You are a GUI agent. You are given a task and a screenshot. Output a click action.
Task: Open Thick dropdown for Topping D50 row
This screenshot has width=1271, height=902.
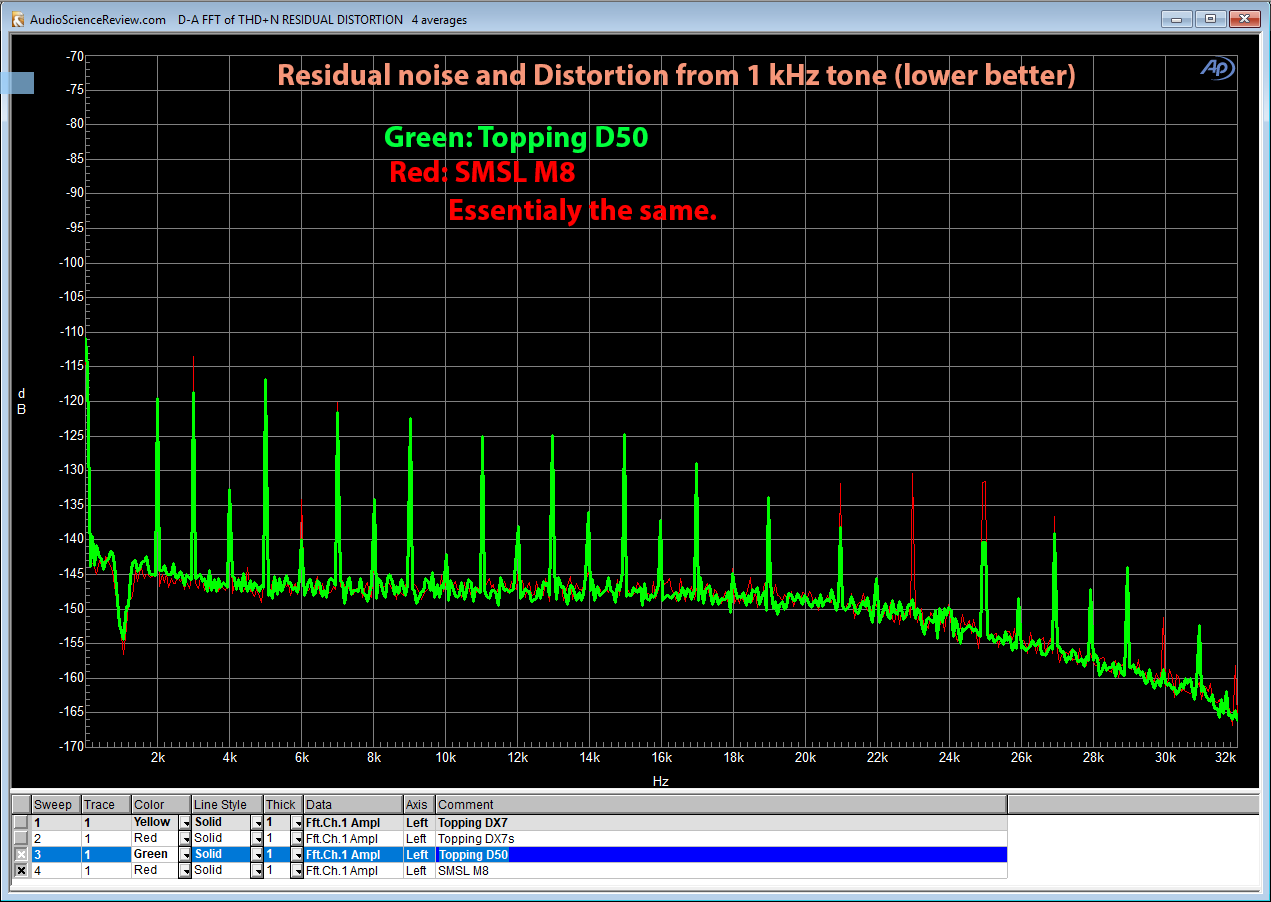coord(297,854)
